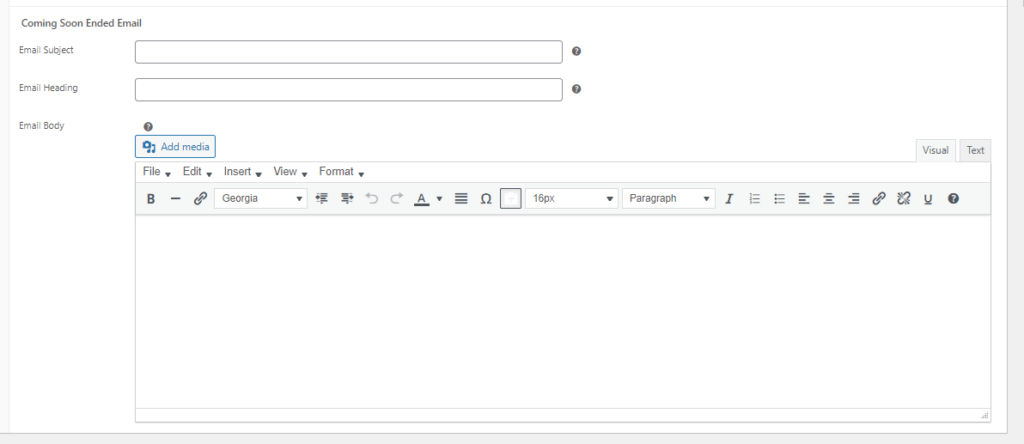The image size is (1024, 444).
Task: Open the File menu in the editor
Action: point(156,172)
